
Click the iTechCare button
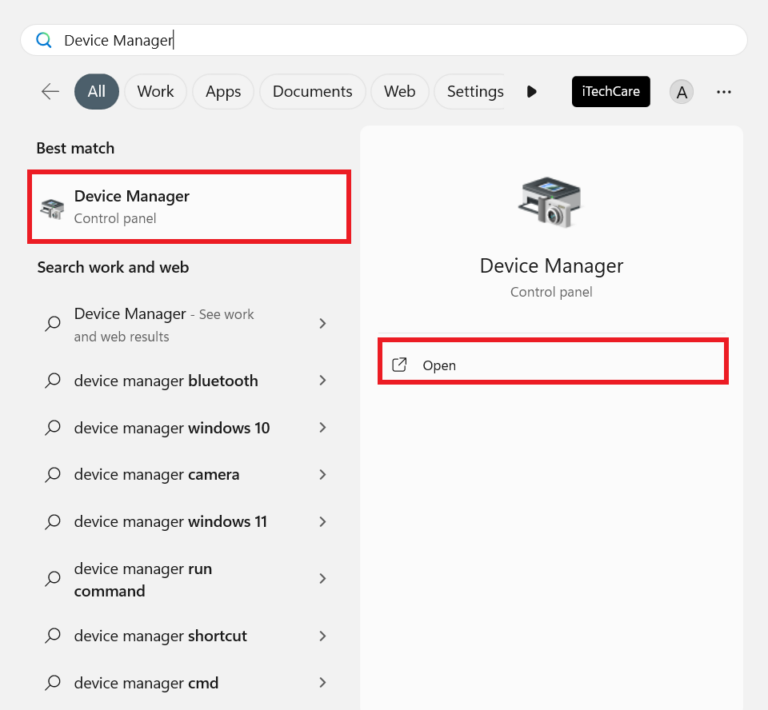coord(611,92)
